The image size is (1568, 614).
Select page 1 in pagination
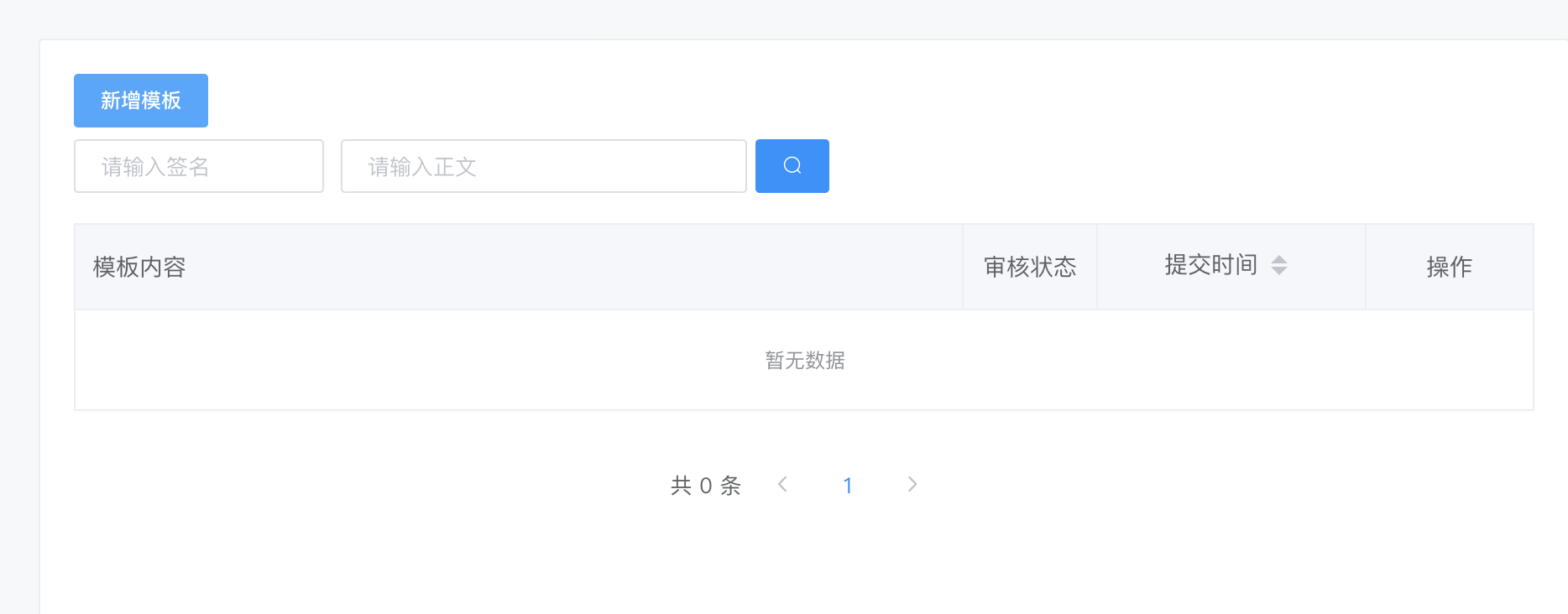coord(848,485)
